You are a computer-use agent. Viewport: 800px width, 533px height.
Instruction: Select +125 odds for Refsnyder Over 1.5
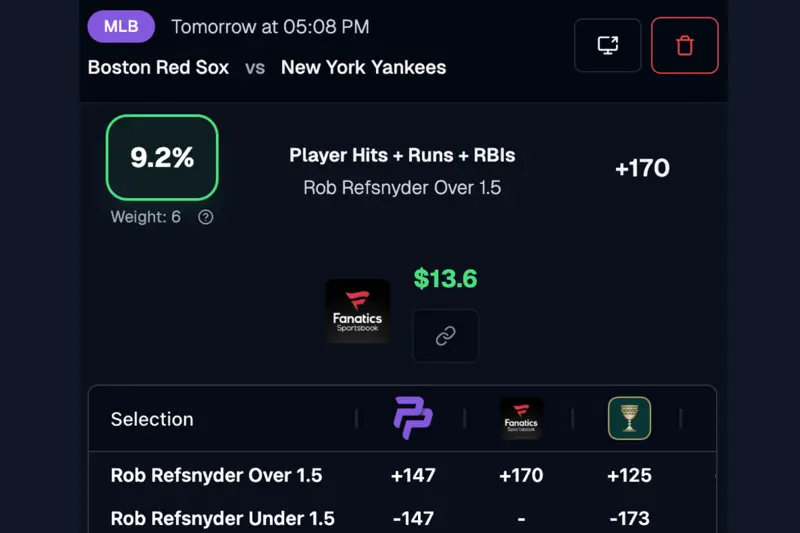pos(629,476)
